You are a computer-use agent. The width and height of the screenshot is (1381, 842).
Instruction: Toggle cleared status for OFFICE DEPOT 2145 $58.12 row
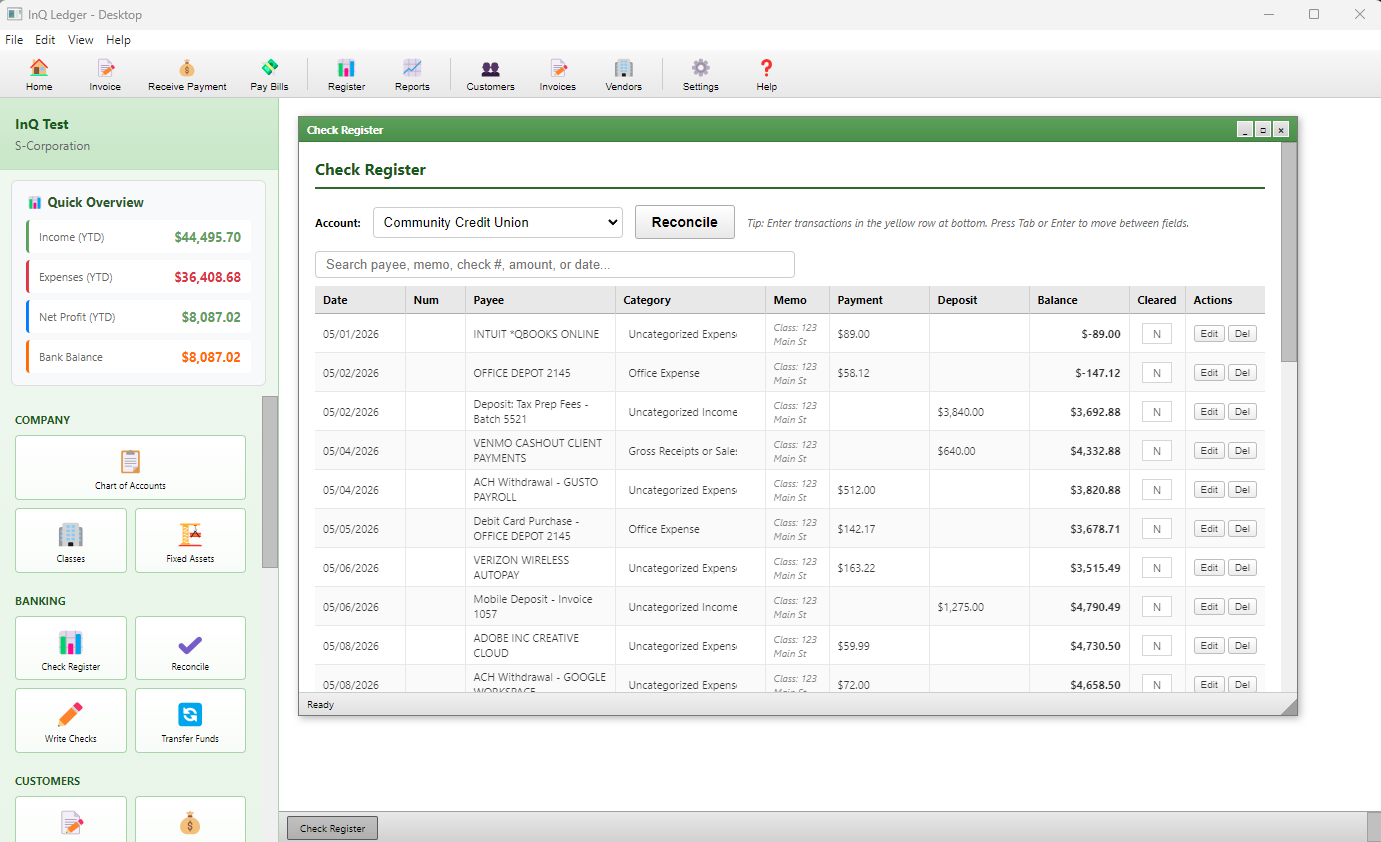pyautogui.click(x=1157, y=373)
